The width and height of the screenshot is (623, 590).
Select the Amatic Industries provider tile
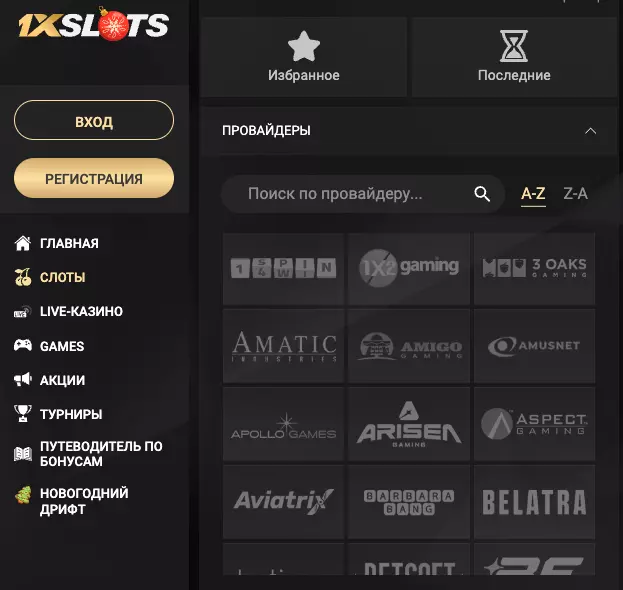pos(284,346)
